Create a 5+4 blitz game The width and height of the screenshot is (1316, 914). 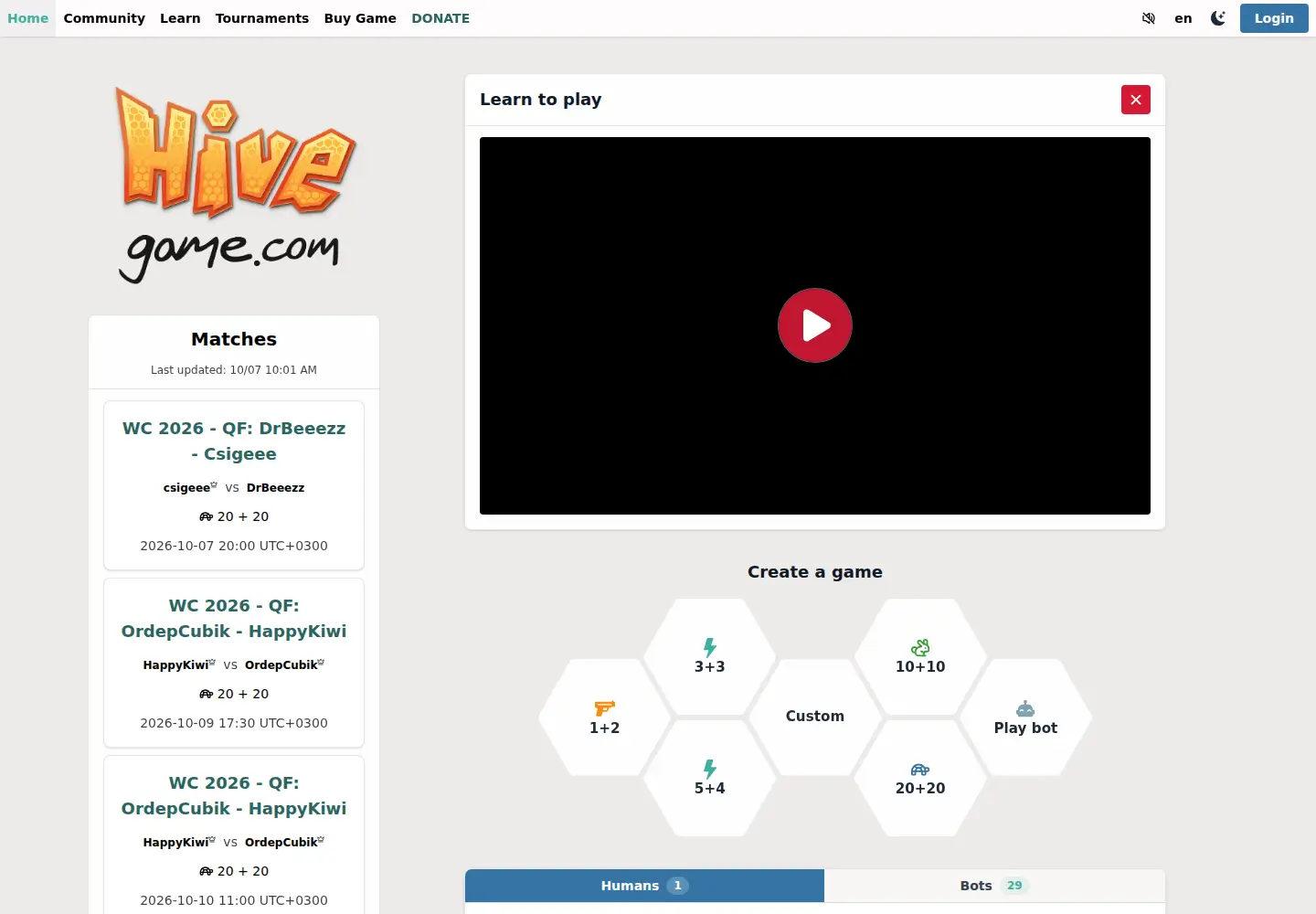pyautogui.click(x=709, y=778)
